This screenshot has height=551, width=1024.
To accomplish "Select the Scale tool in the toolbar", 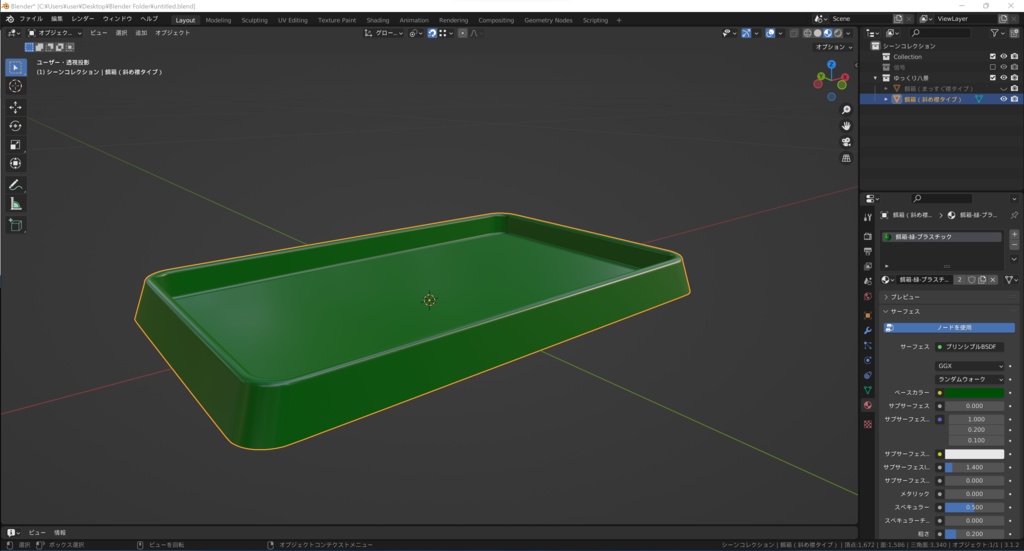I will [x=15, y=145].
